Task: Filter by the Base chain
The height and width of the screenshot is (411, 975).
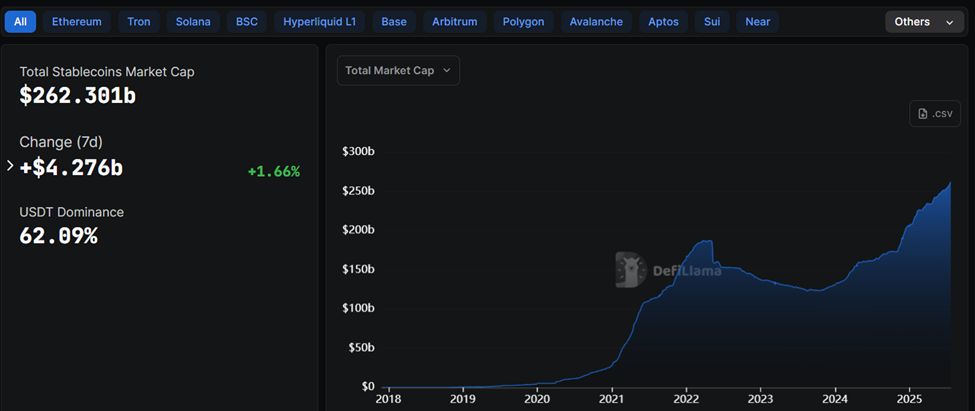Action: (x=394, y=21)
